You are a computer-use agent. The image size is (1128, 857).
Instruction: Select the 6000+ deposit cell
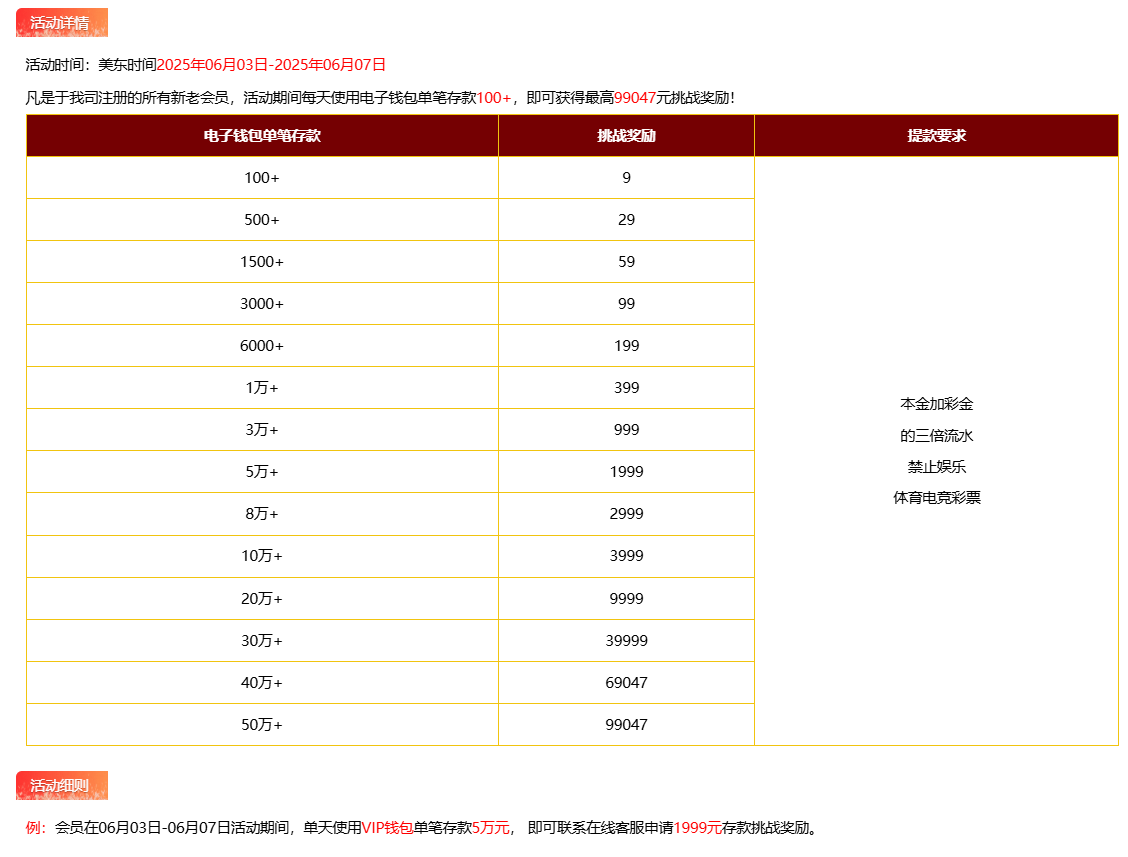(x=262, y=345)
